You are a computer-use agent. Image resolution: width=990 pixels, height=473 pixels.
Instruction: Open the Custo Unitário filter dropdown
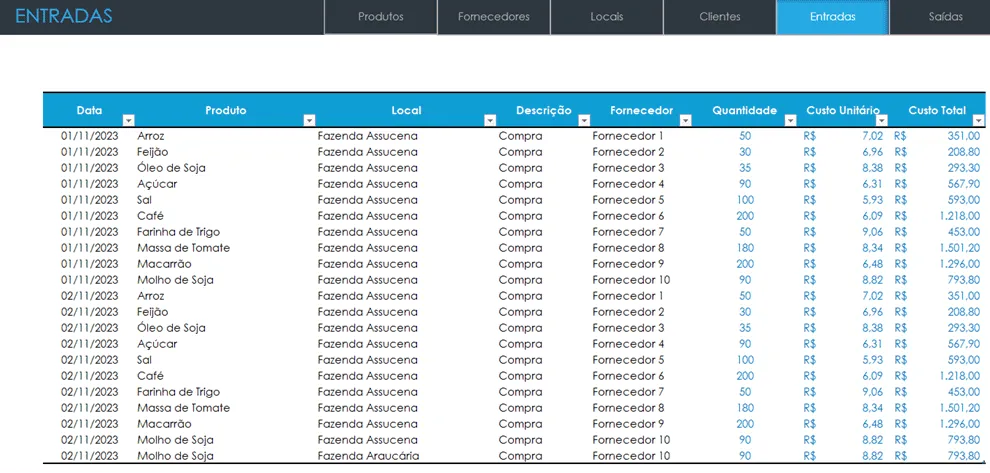[x=882, y=121]
